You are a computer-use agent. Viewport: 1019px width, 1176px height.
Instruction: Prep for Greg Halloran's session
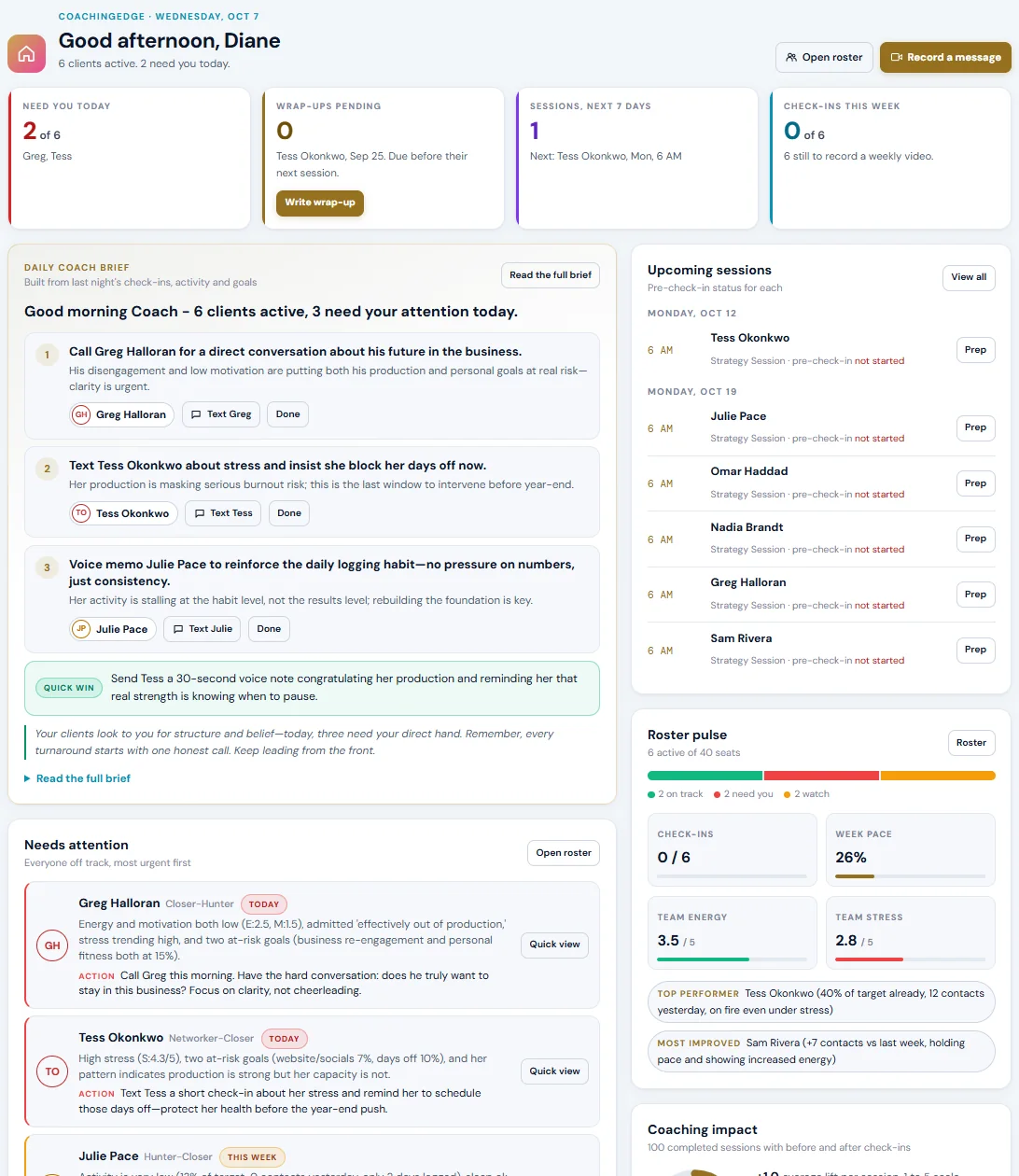point(975,595)
